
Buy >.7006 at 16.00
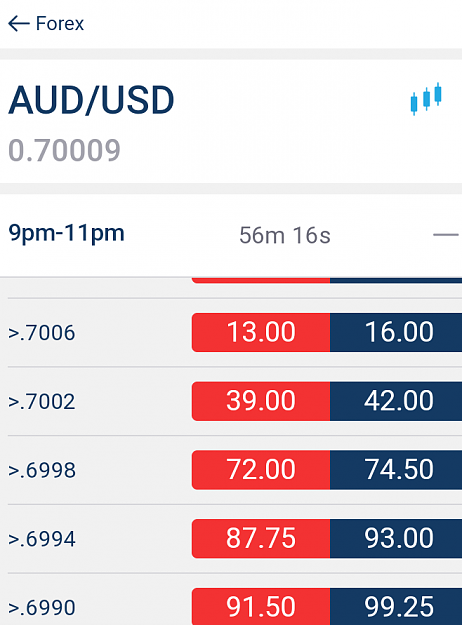(396, 332)
